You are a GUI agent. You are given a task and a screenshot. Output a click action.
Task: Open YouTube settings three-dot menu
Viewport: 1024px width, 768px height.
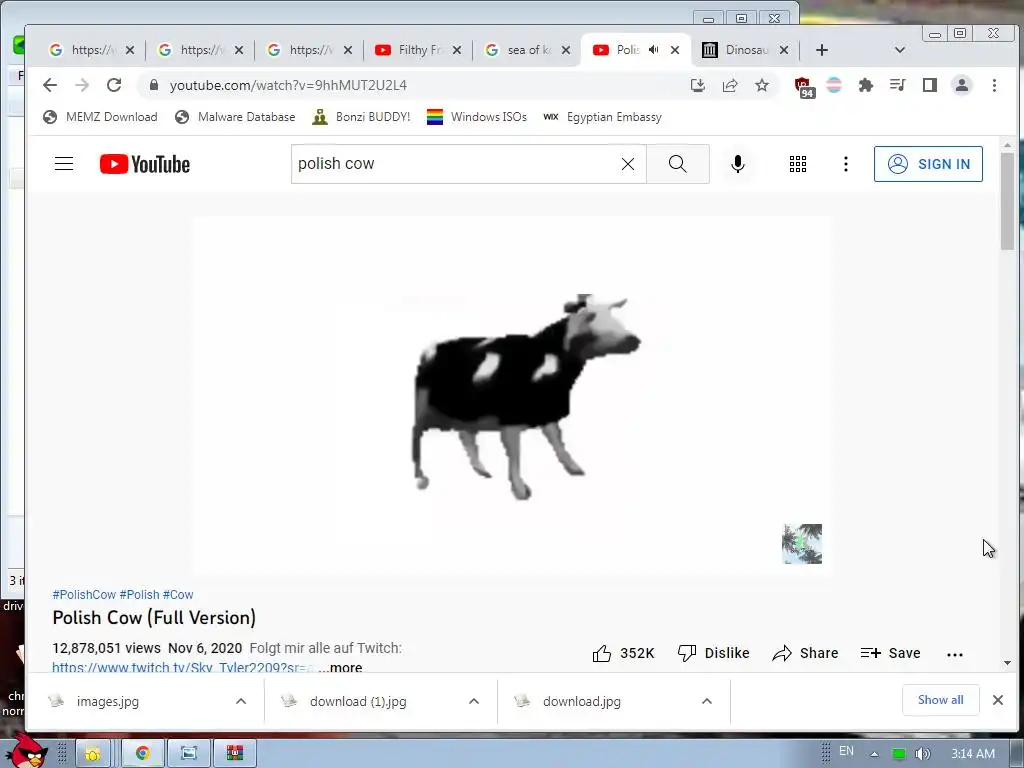coord(846,164)
